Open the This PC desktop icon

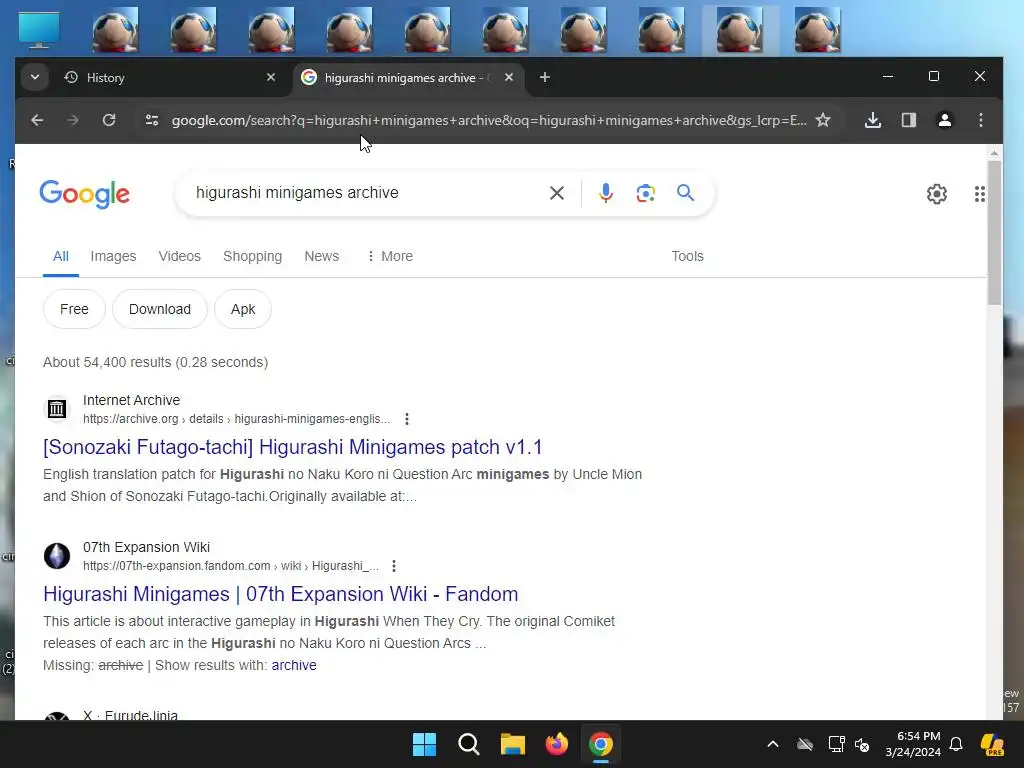click(39, 30)
